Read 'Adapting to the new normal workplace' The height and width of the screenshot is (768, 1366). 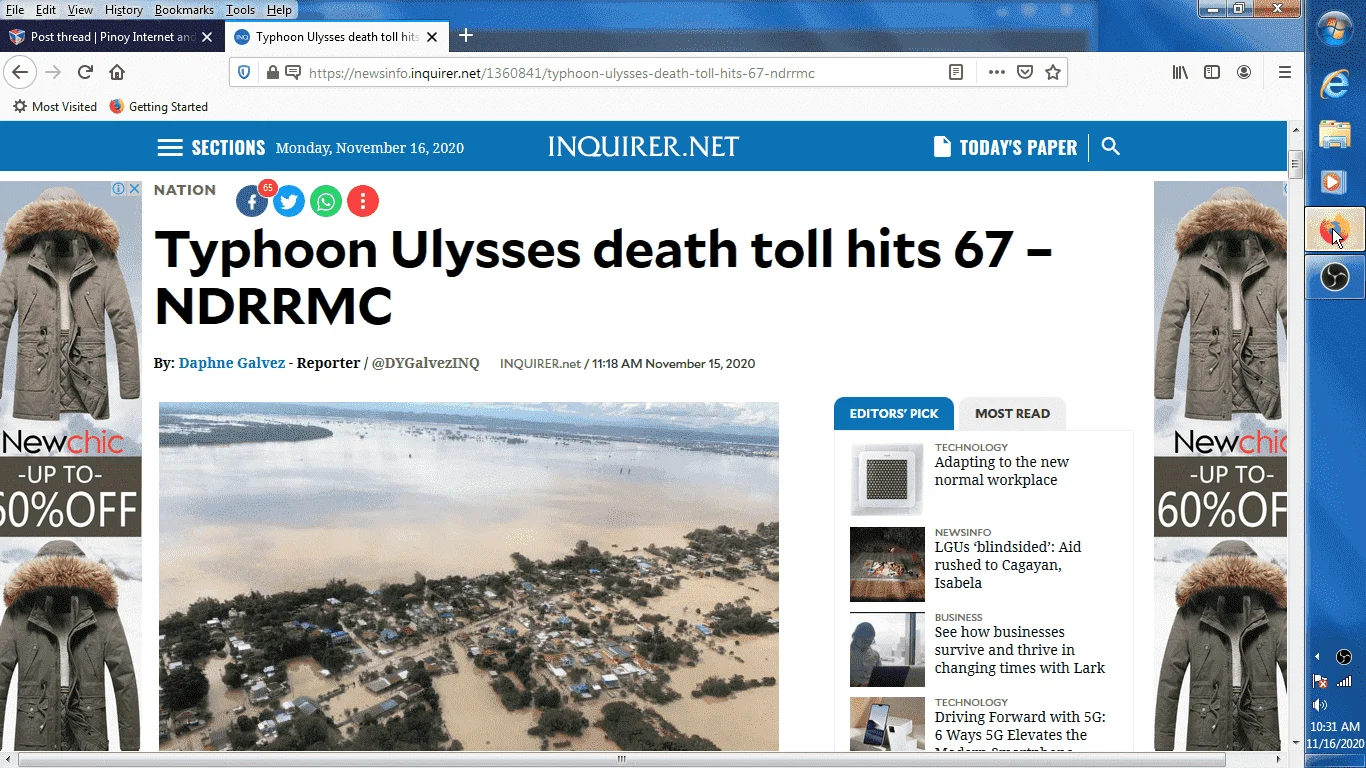(1002, 471)
